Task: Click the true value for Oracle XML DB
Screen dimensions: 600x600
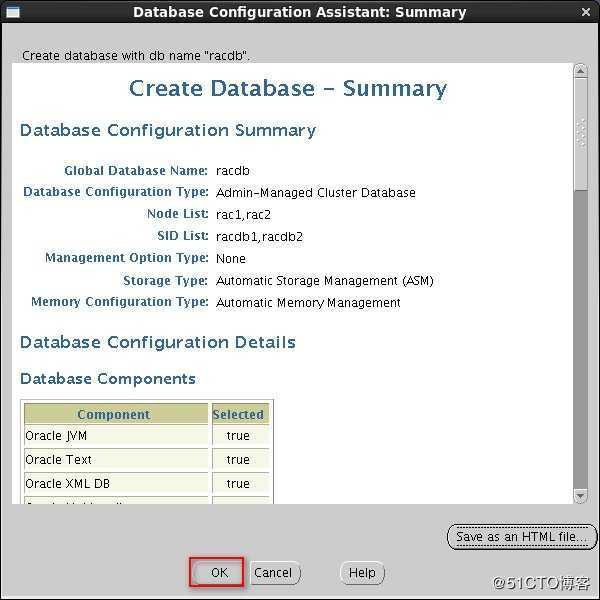Action: click(x=238, y=484)
